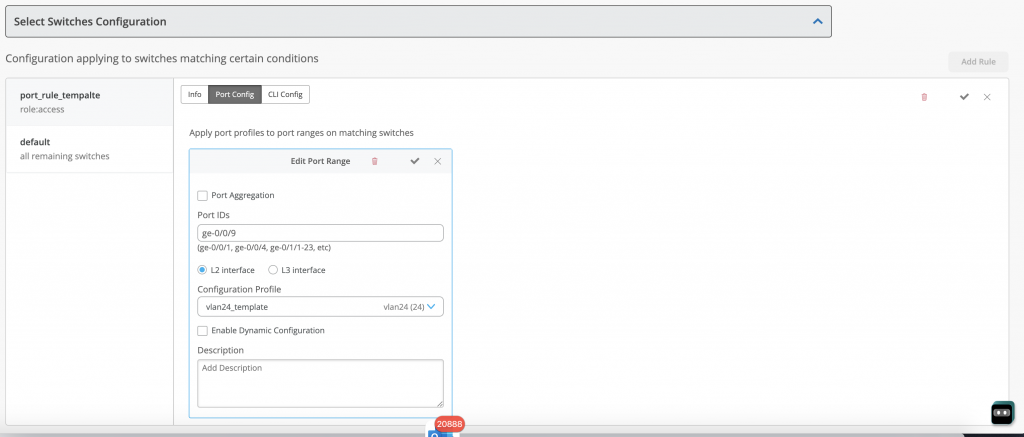This screenshot has width=1024, height=437.
Task: Save port range with Edit Port Range checkmark
Action: pos(415,161)
